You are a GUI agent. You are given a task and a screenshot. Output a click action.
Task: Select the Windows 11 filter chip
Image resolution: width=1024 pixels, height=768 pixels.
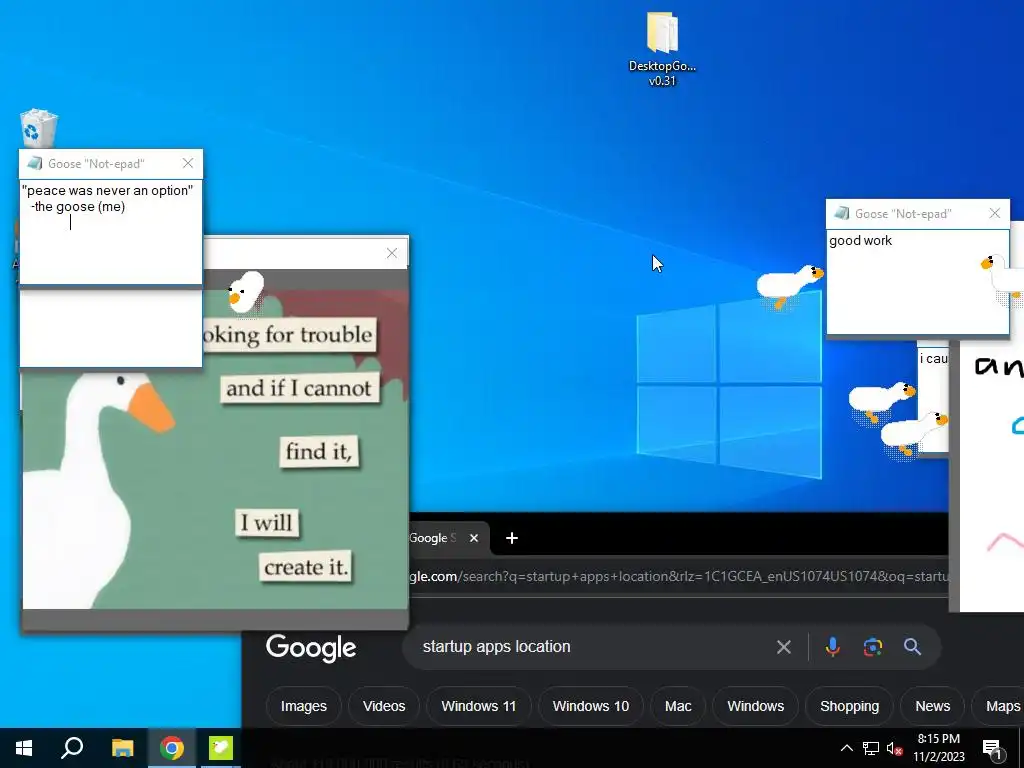[479, 706]
